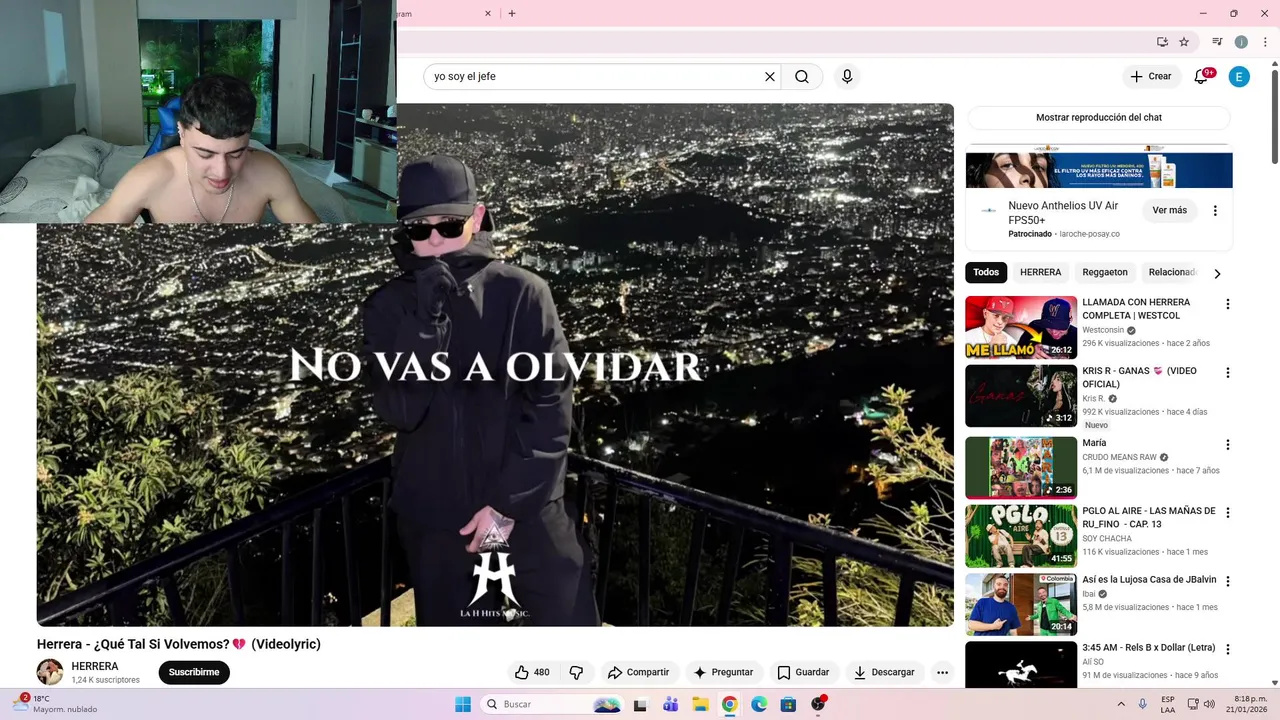Open options for LLAMADA CON HERRERA video
The image size is (1280, 720).
click(x=1228, y=304)
